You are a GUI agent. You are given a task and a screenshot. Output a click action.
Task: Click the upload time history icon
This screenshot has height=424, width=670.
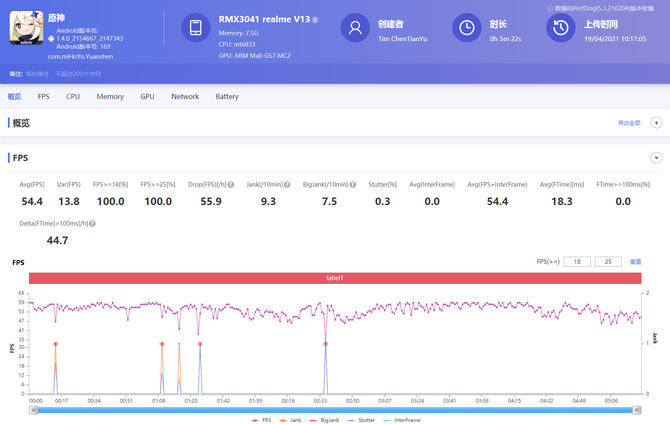pyautogui.click(x=561, y=28)
